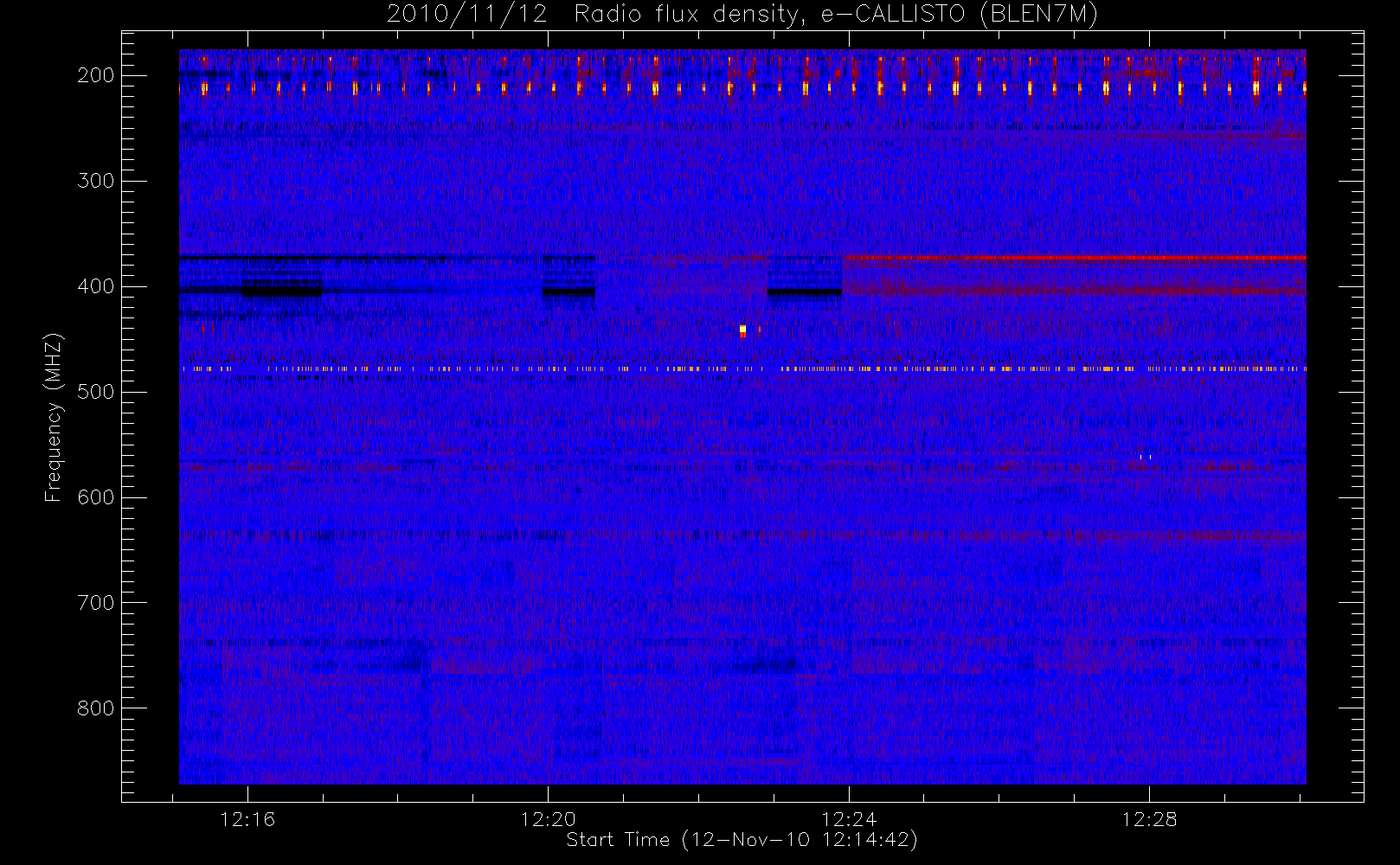Click the 12:24 time tick label
The width and height of the screenshot is (1400, 865).
coord(849,819)
